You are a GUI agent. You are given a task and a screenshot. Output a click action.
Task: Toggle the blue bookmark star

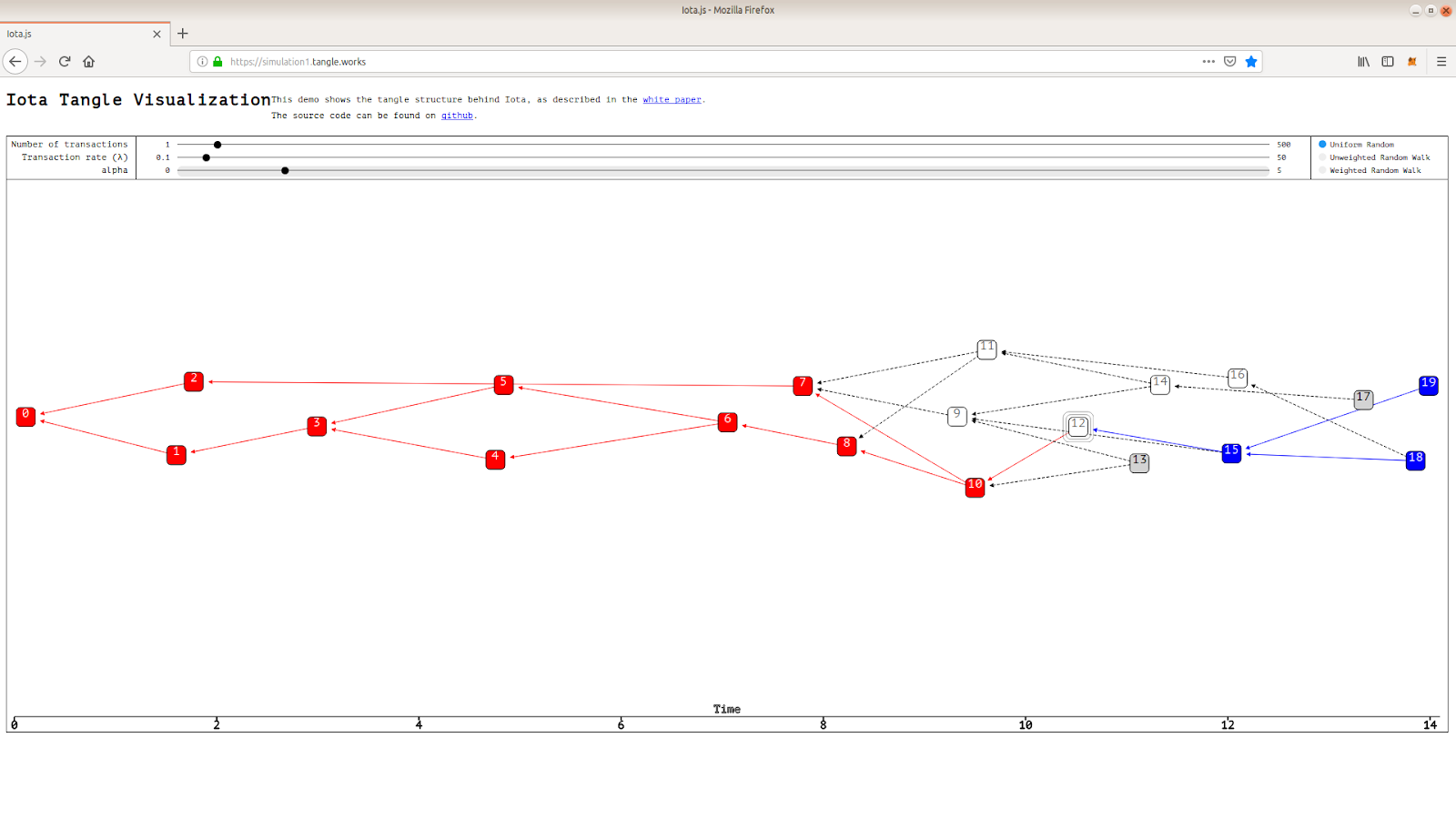click(1251, 62)
